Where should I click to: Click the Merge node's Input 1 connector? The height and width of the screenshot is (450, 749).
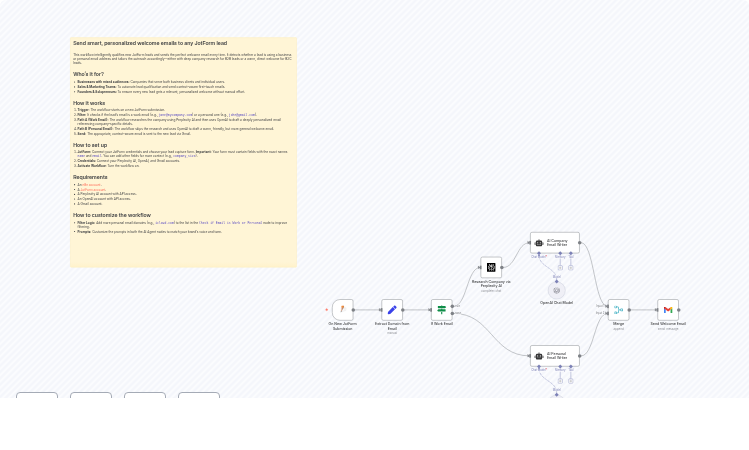[606, 306]
